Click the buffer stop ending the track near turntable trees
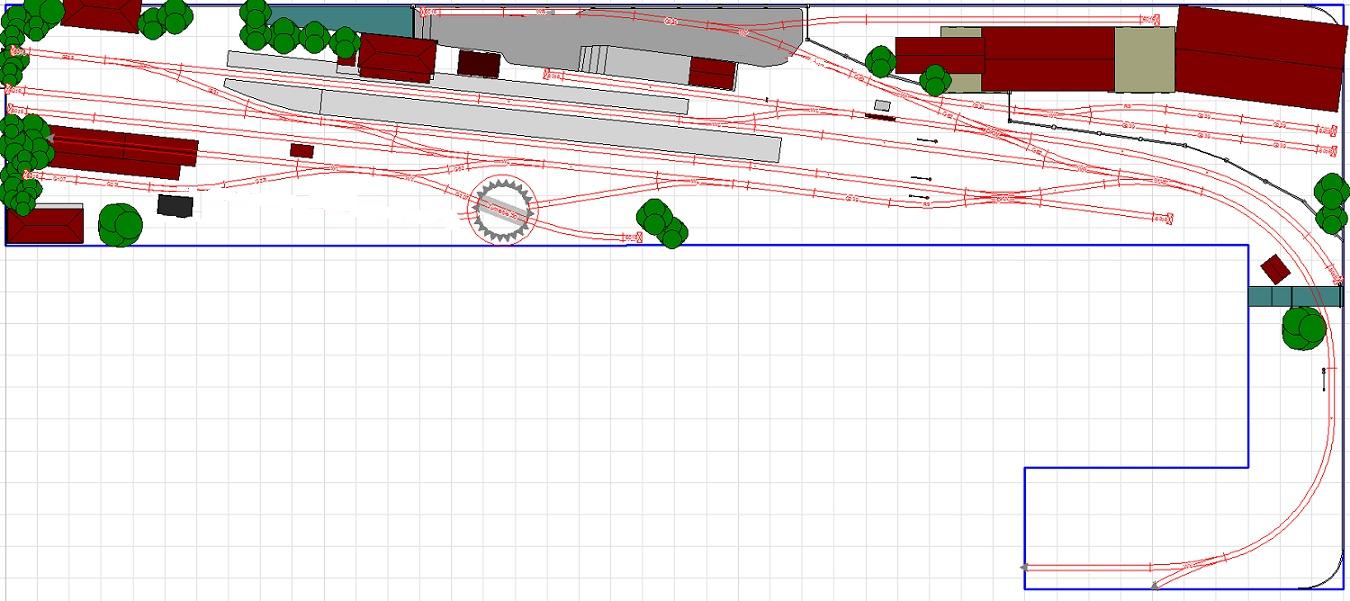1350x601 pixels. [x=637, y=237]
